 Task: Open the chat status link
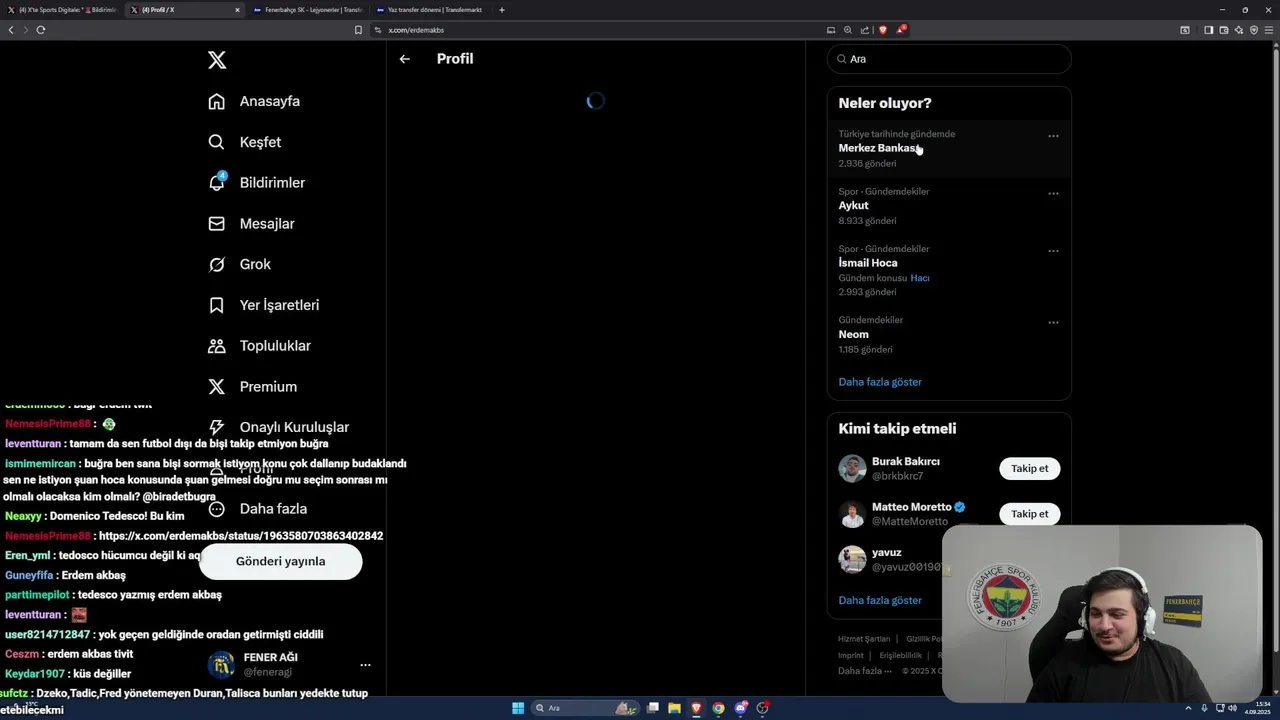241,536
